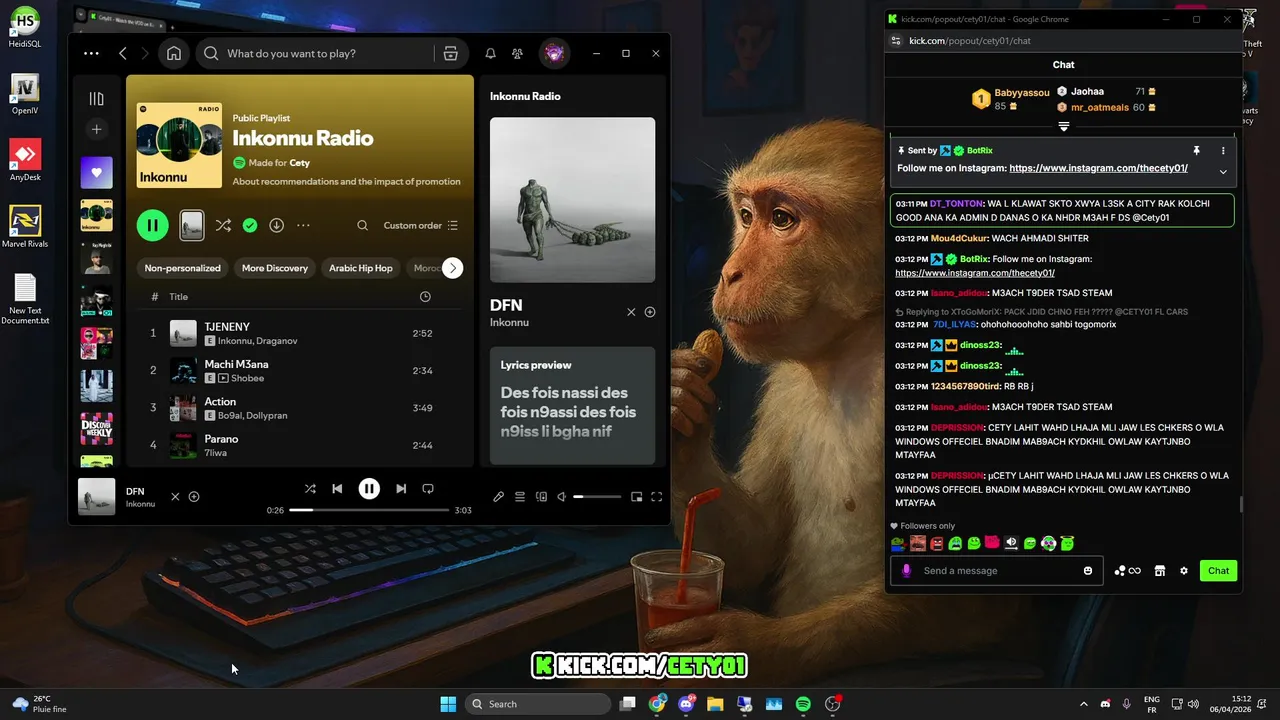Open Friend Activity icon in Spotify header
Viewport: 1280px width, 720px height.
(517, 53)
